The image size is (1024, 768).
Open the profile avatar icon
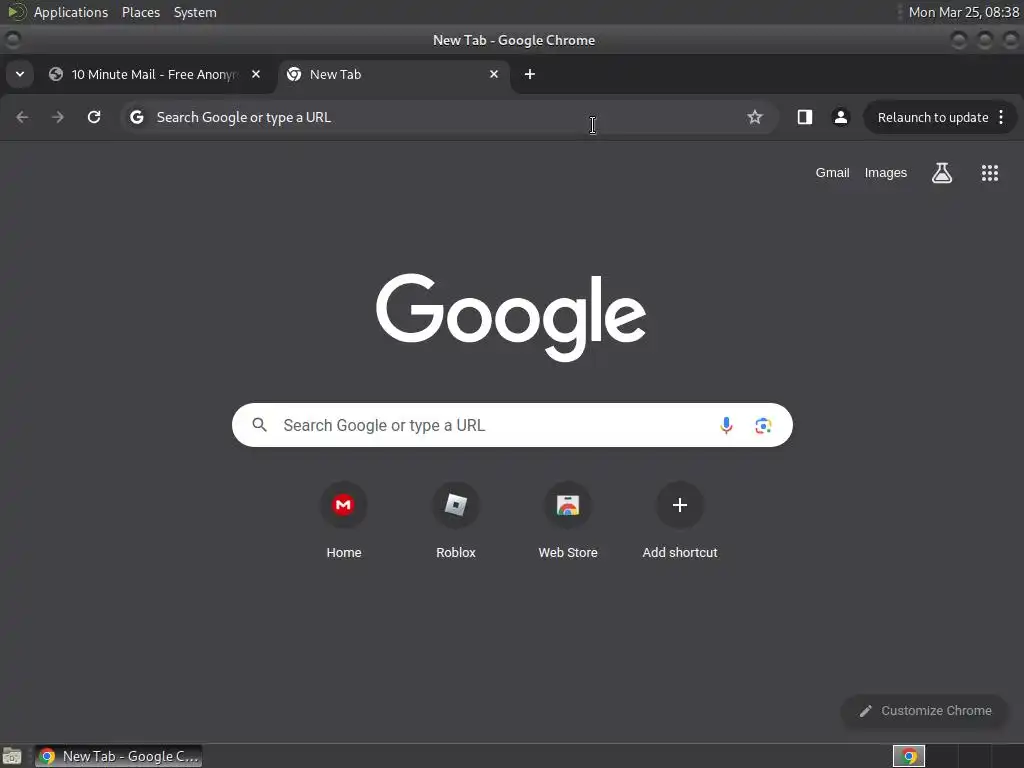pos(840,117)
